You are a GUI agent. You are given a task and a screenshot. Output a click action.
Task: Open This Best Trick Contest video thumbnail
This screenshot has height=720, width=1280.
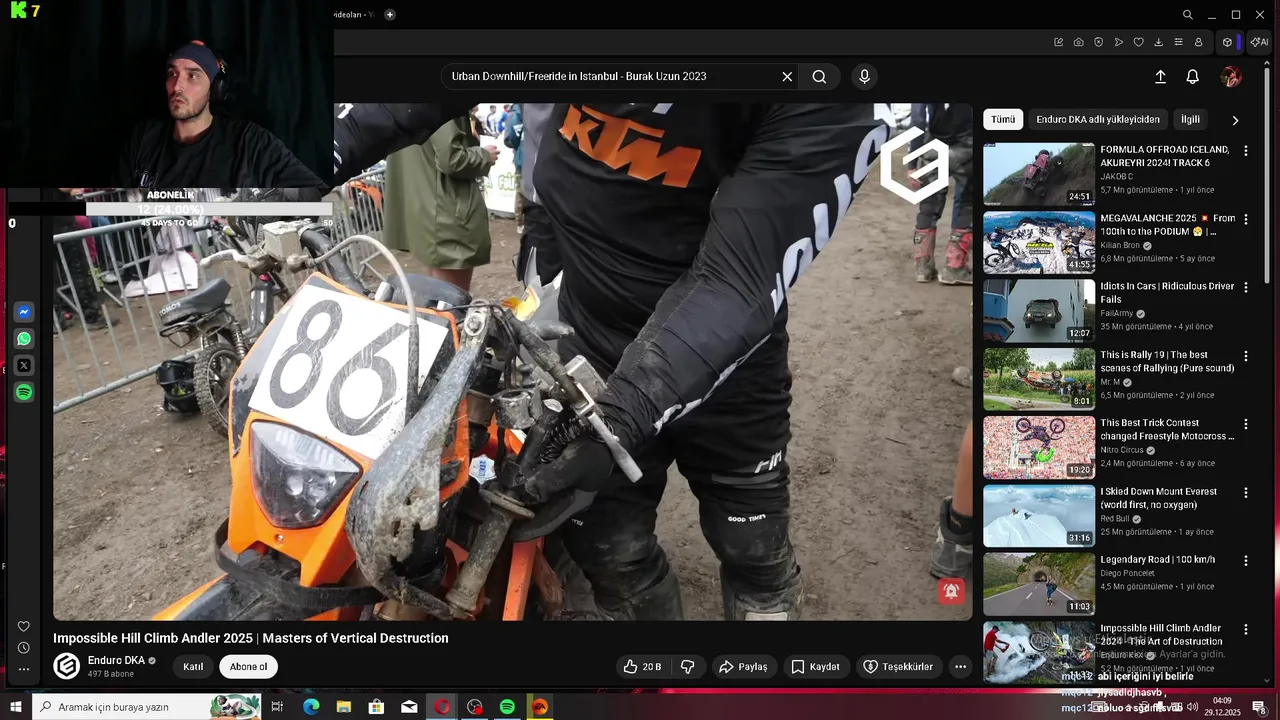(1039, 447)
